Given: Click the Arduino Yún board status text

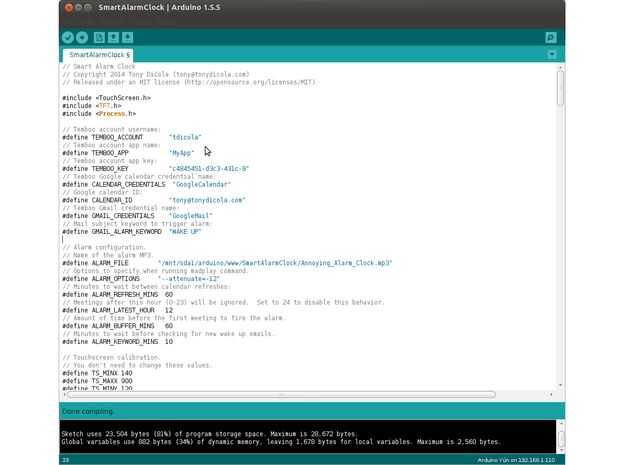Looking at the screenshot, I should (516, 460).
